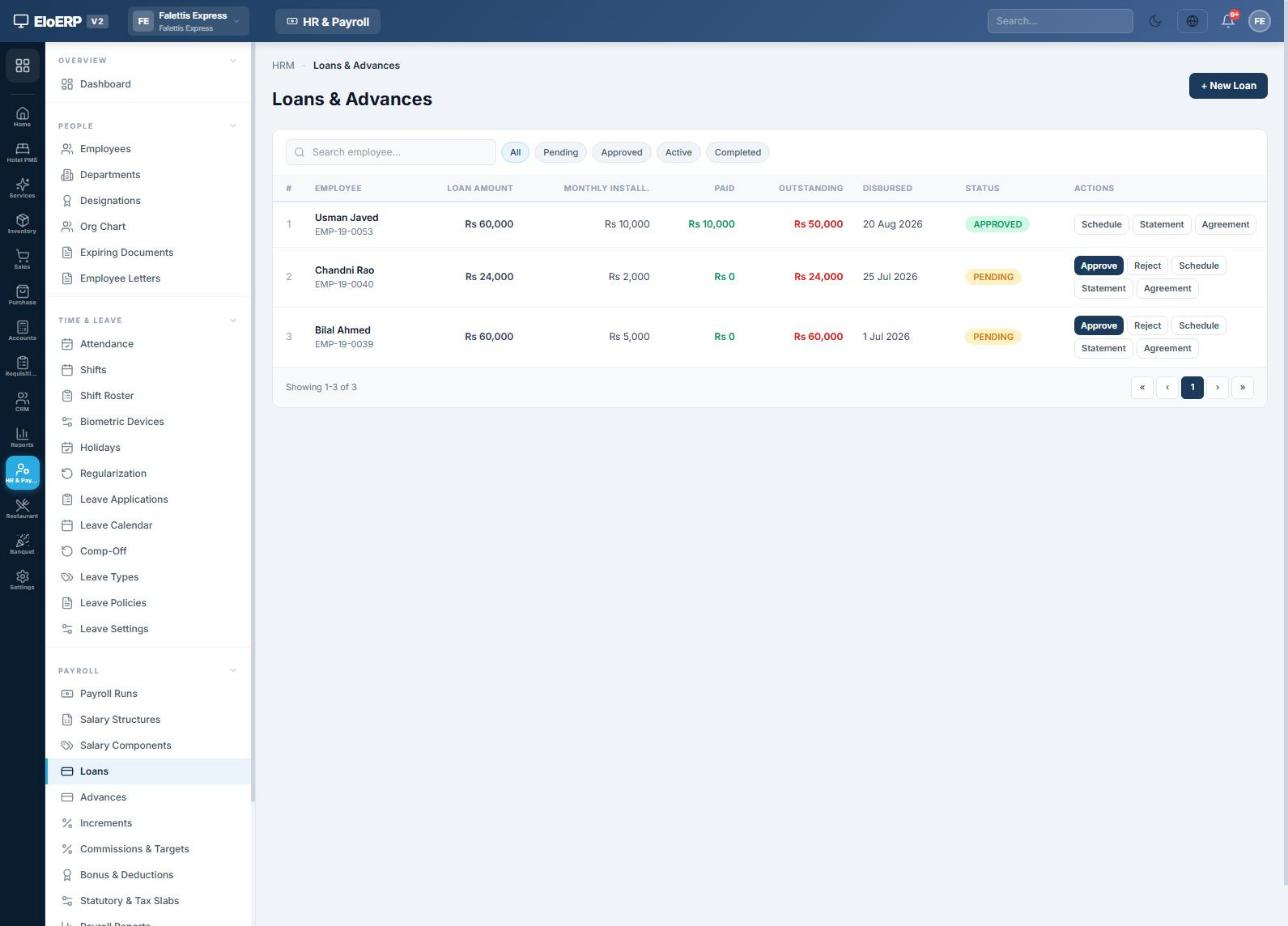Reject Bilal Ahmed's loan
The width and height of the screenshot is (1288, 926).
coord(1147,326)
